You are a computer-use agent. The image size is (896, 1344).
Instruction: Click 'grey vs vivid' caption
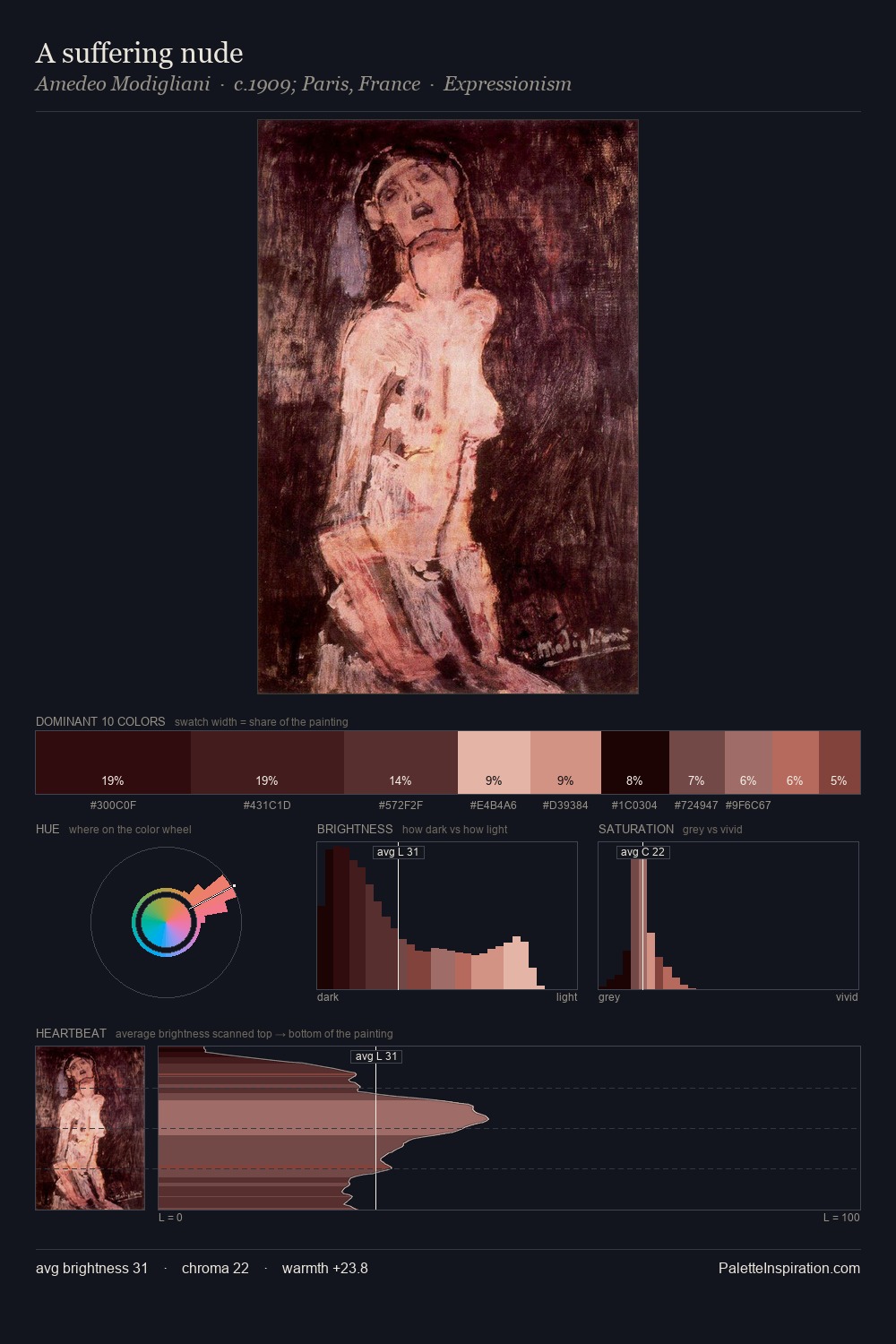(x=712, y=830)
